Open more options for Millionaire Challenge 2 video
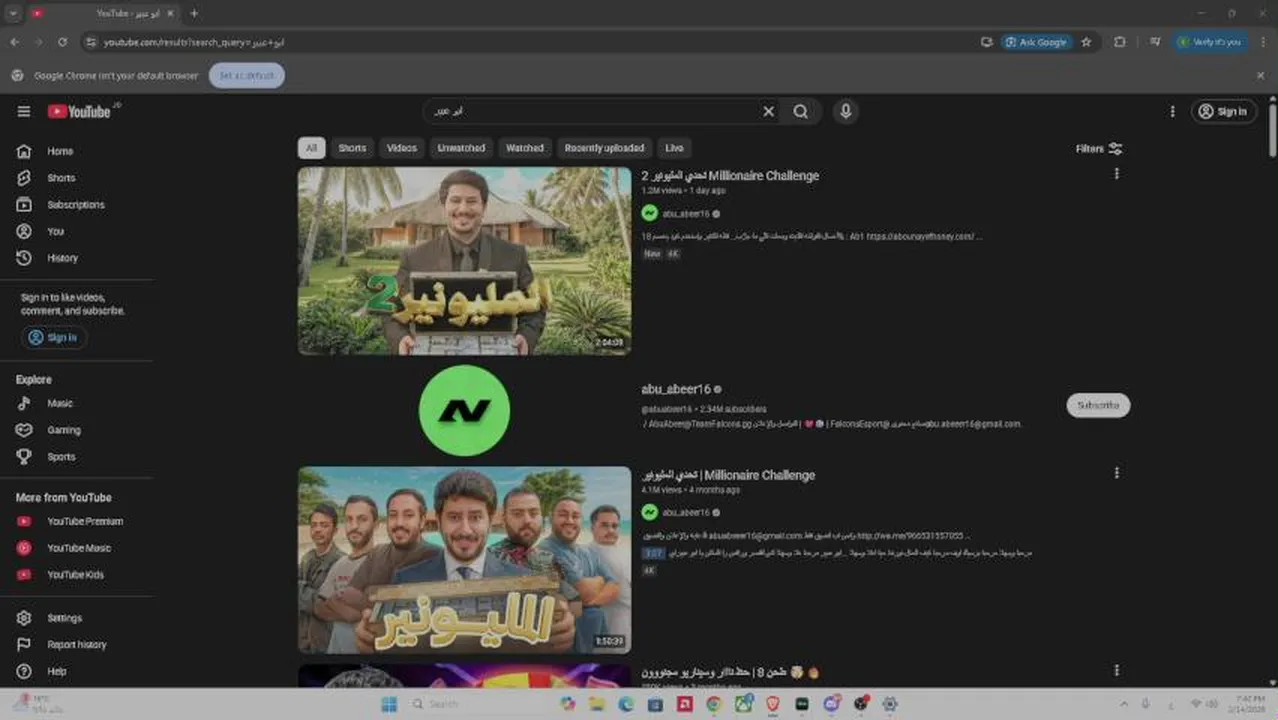 tap(1116, 174)
